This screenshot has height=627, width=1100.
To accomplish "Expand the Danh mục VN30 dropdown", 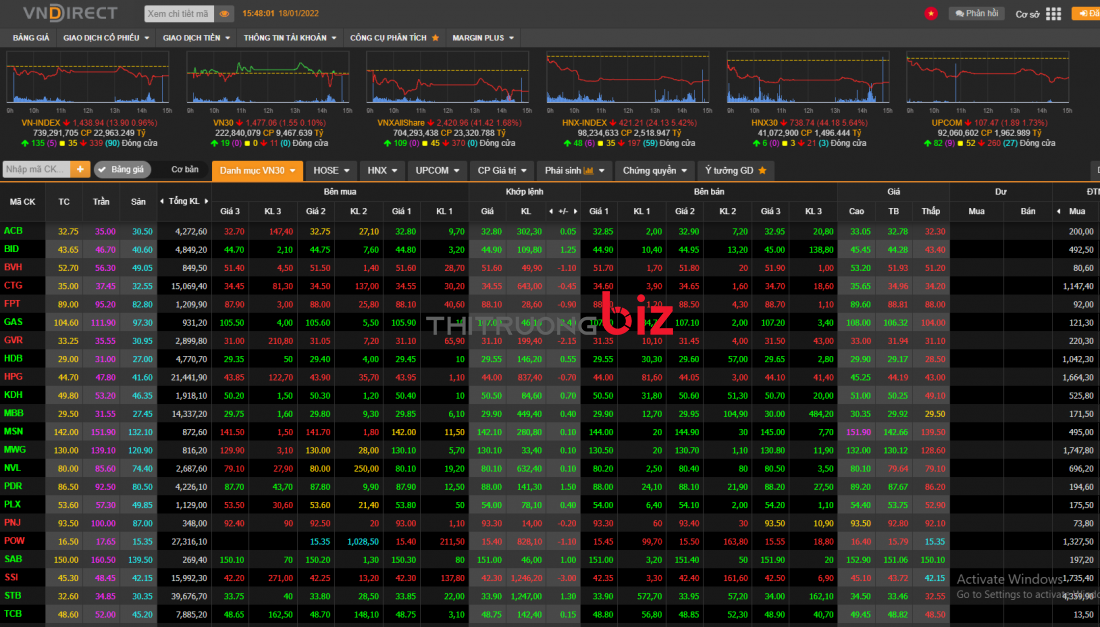I will coord(257,171).
